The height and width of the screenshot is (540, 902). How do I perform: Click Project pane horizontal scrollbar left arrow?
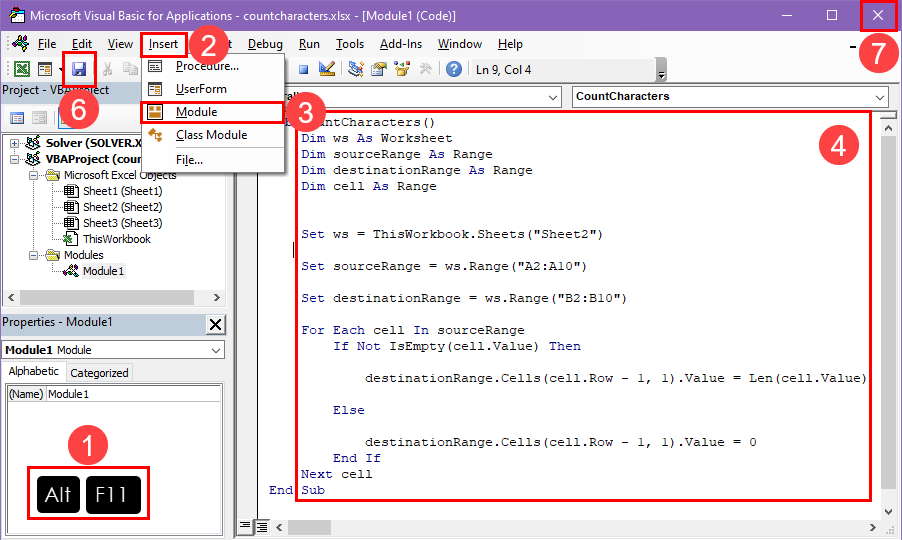[12, 297]
